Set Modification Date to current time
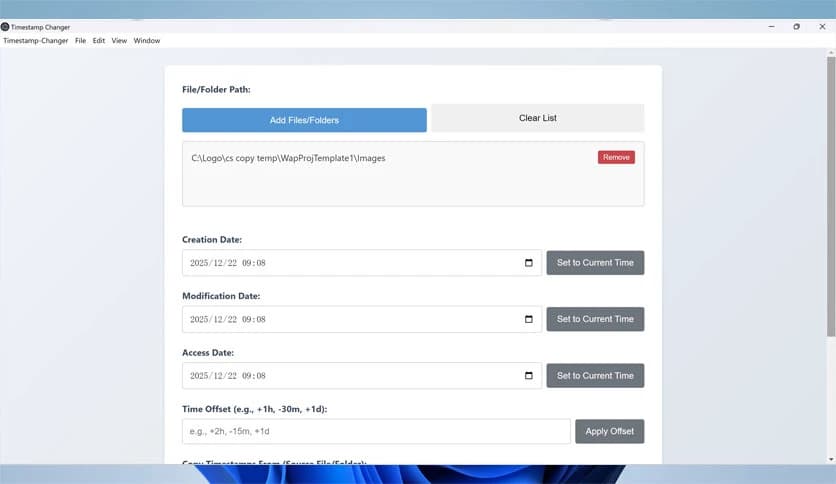The image size is (836, 484). point(595,319)
